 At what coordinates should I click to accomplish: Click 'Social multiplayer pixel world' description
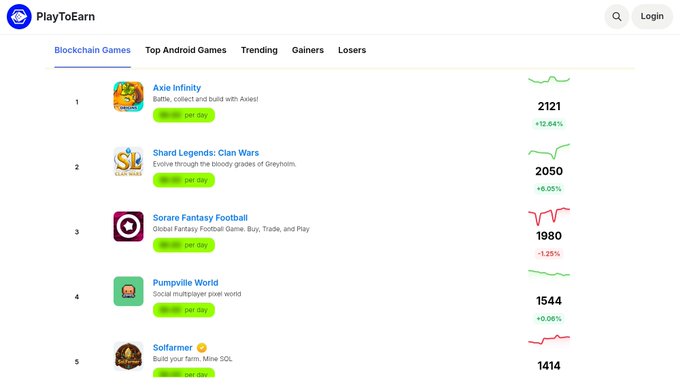(197, 294)
